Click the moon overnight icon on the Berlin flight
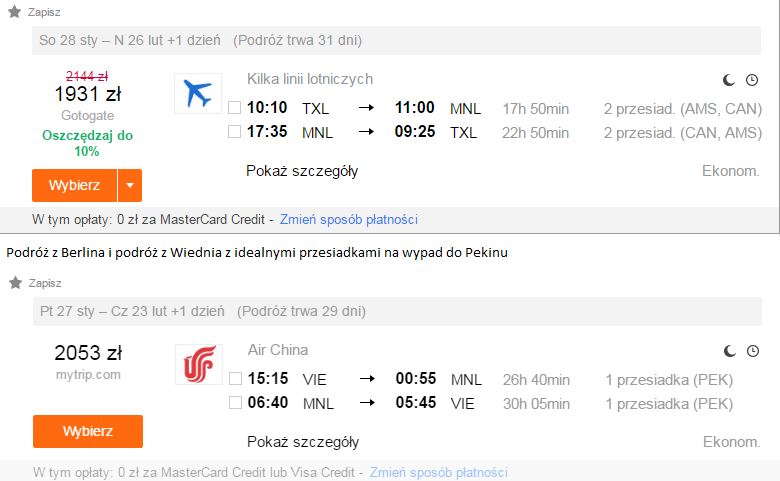The image size is (780, 481). click(x=729, y=80)
